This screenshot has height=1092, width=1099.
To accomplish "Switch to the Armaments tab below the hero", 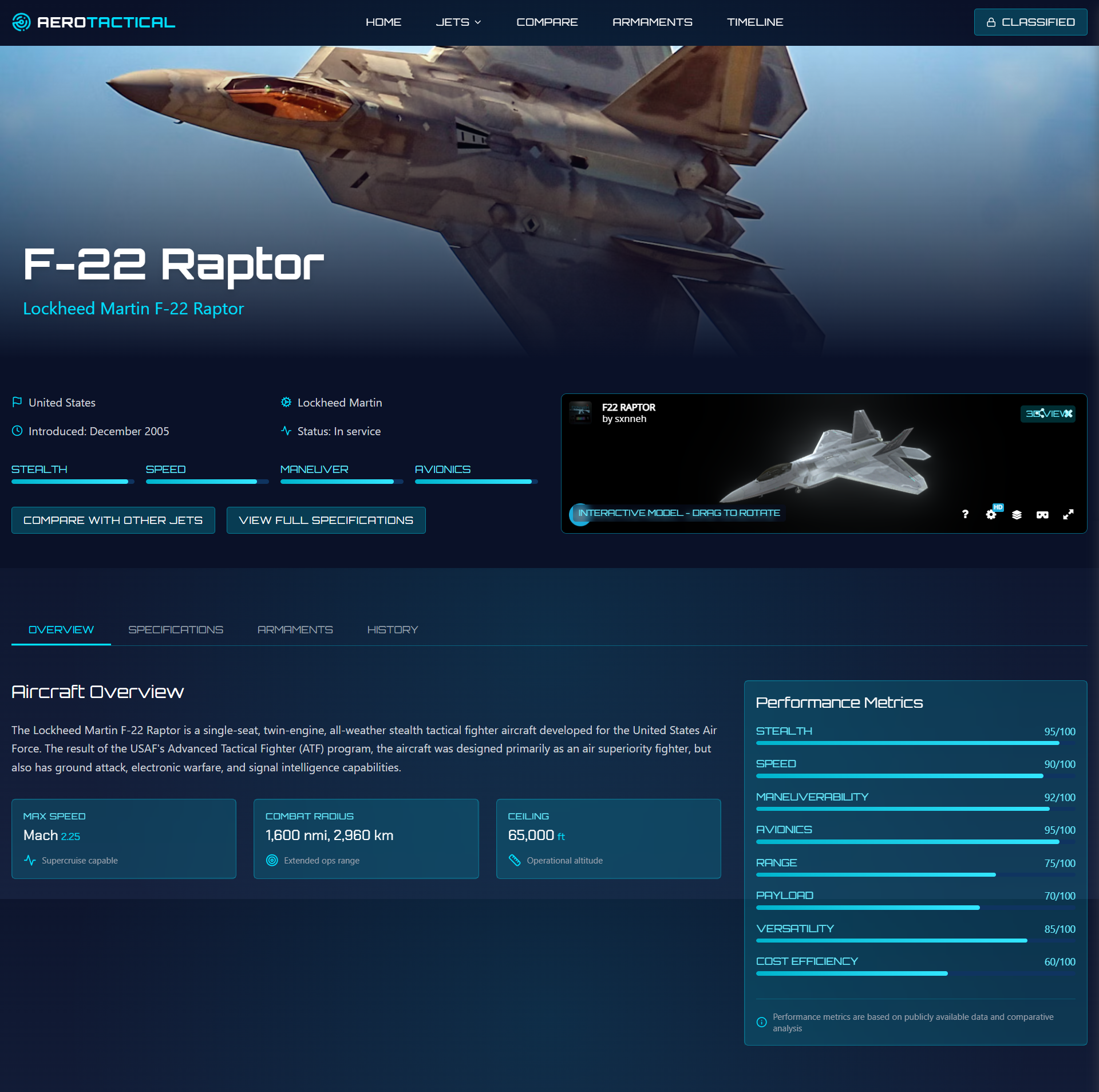I will pos(295,629).
